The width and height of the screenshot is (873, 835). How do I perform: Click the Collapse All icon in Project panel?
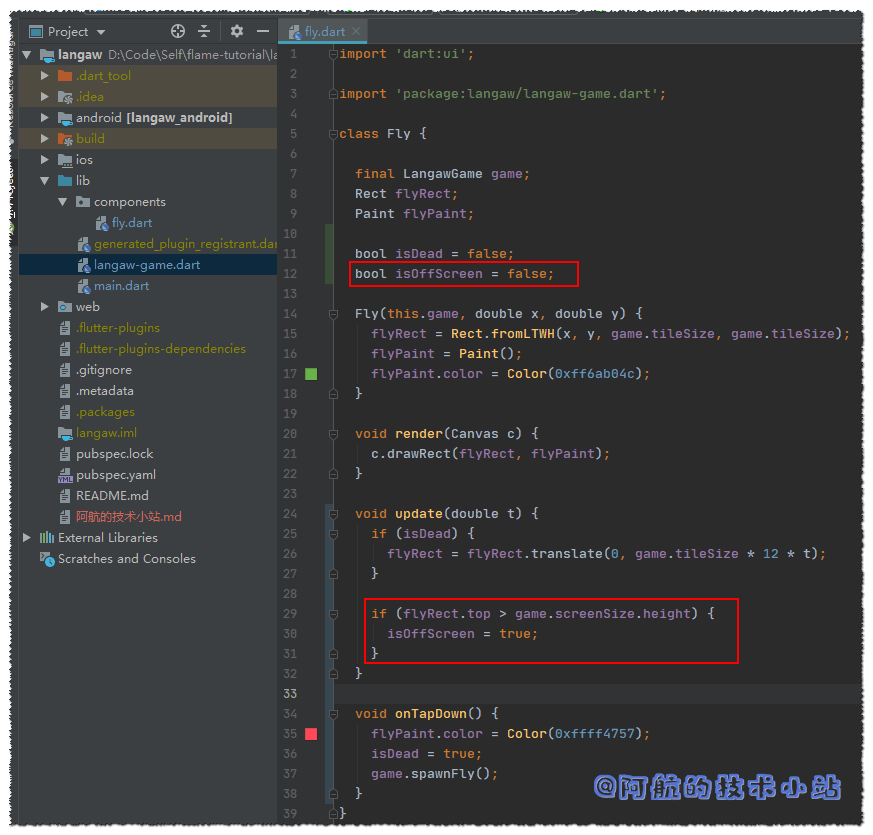point(204,32)
